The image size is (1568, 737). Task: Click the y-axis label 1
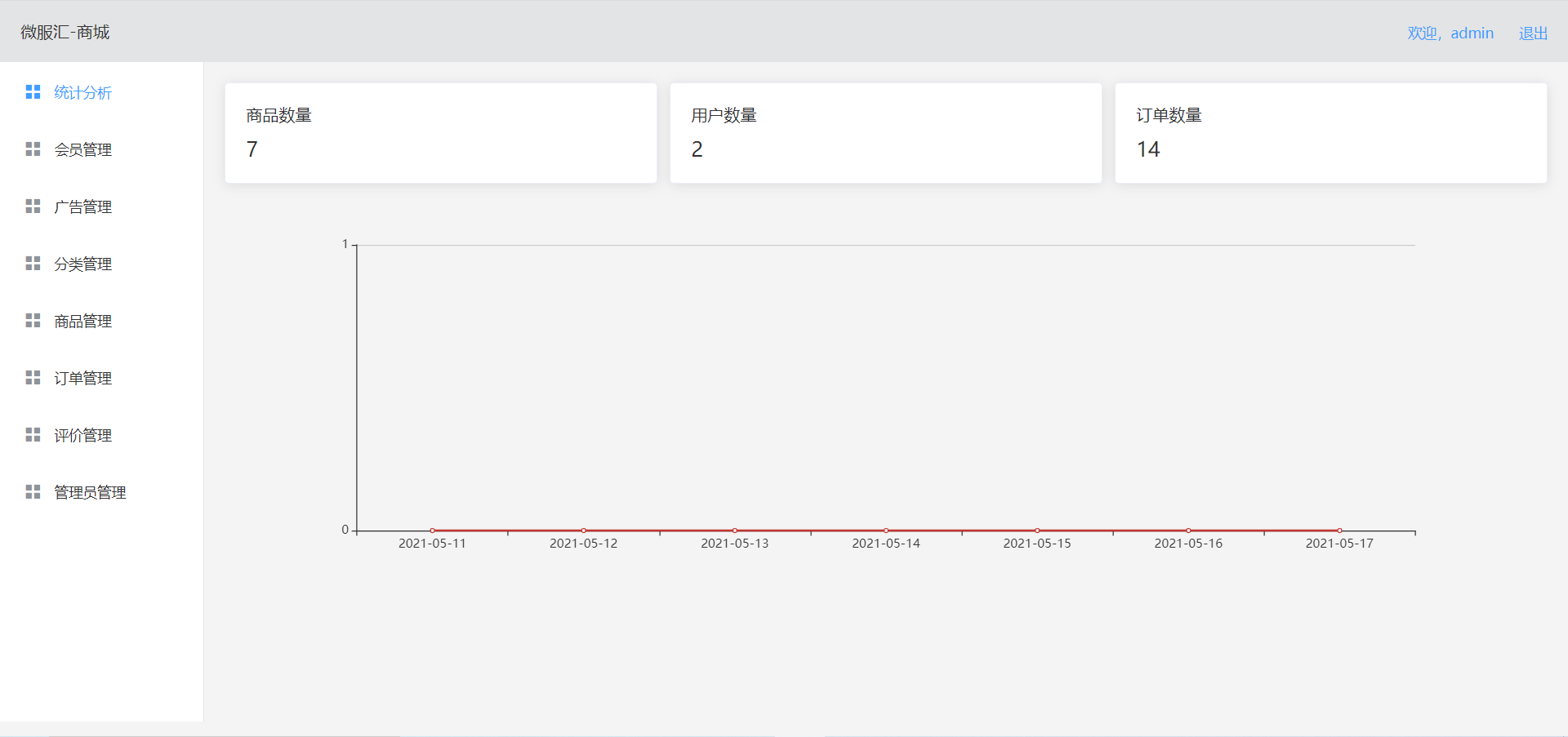click(345, 244)
